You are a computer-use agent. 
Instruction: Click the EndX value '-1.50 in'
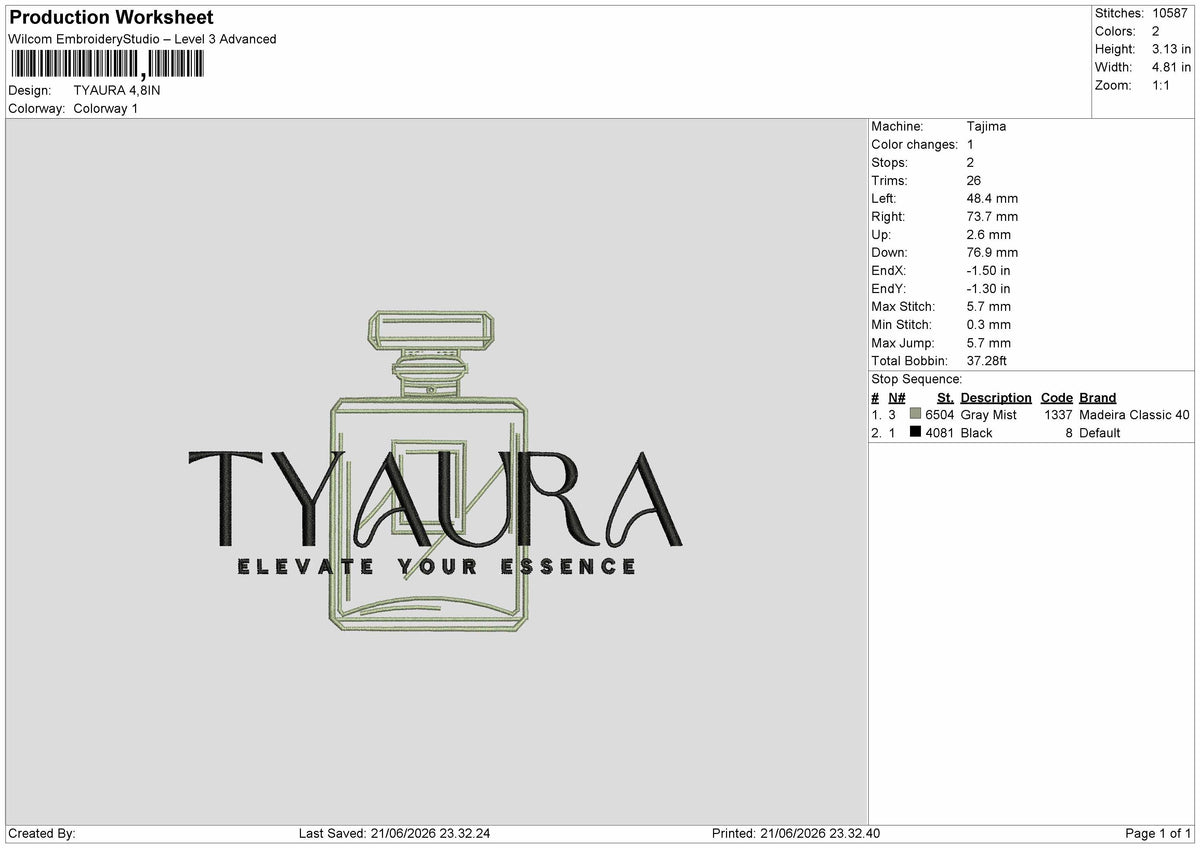pyautogui.click(x=988, y=270)
